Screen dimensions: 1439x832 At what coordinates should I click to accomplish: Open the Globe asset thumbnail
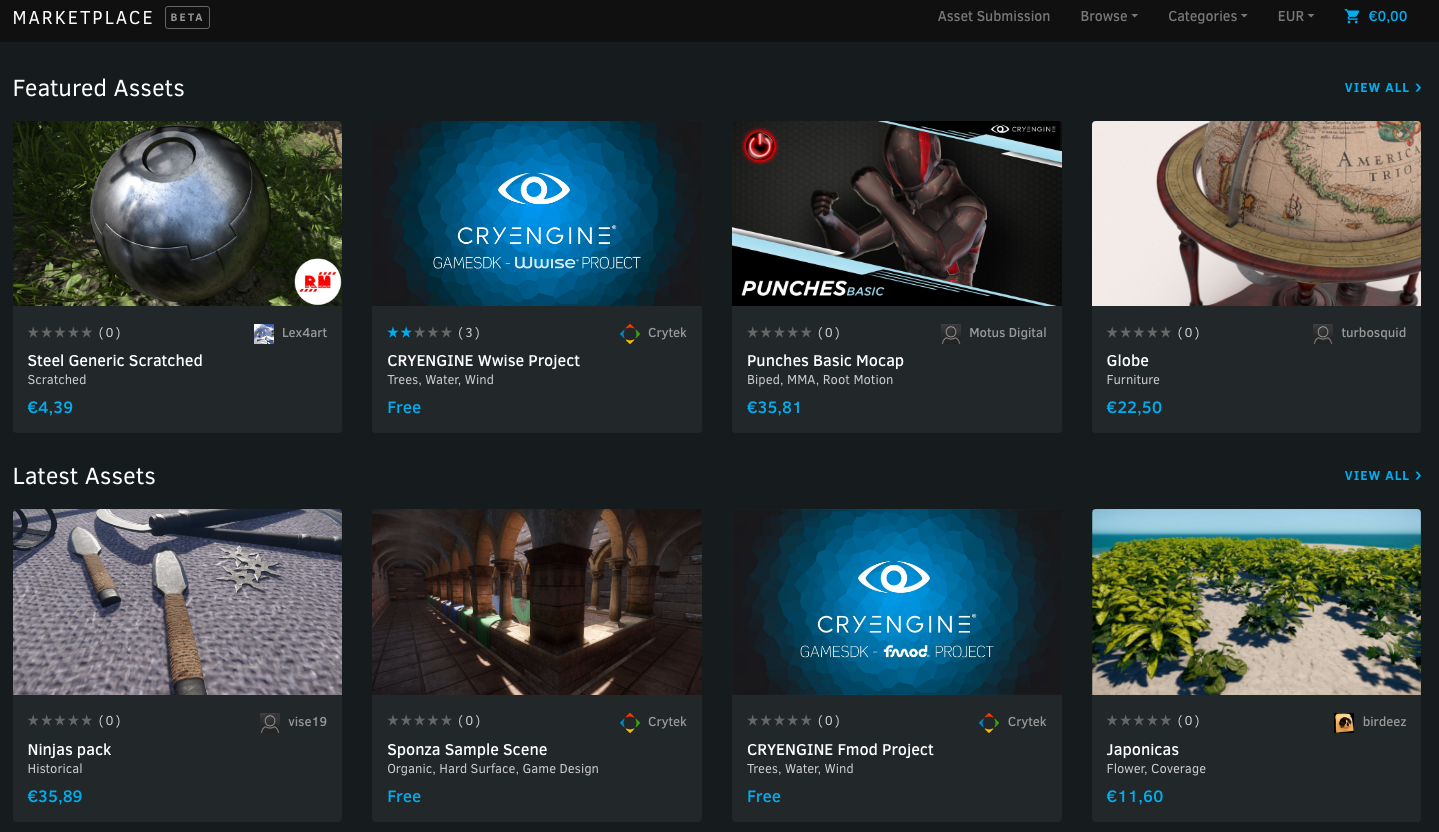coord(1256,213)
